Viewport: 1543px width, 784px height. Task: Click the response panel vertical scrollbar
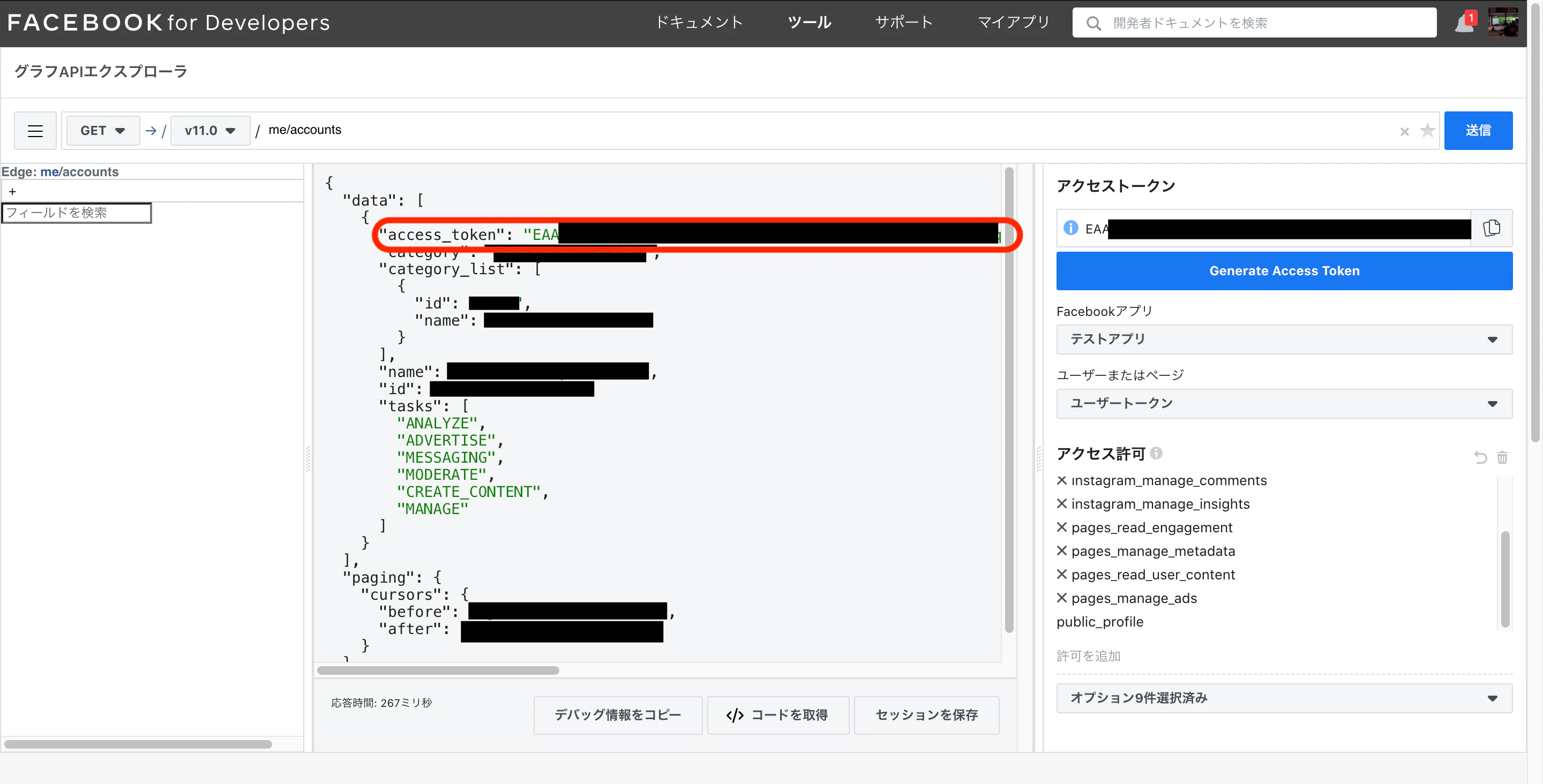click(1009, 399)
